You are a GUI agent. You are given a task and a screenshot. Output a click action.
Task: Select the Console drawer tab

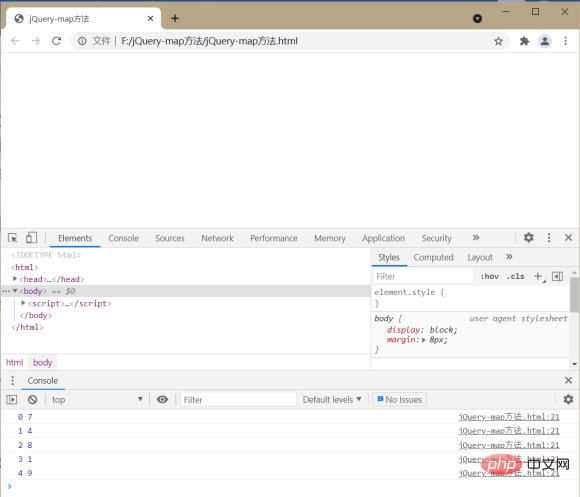43,381
